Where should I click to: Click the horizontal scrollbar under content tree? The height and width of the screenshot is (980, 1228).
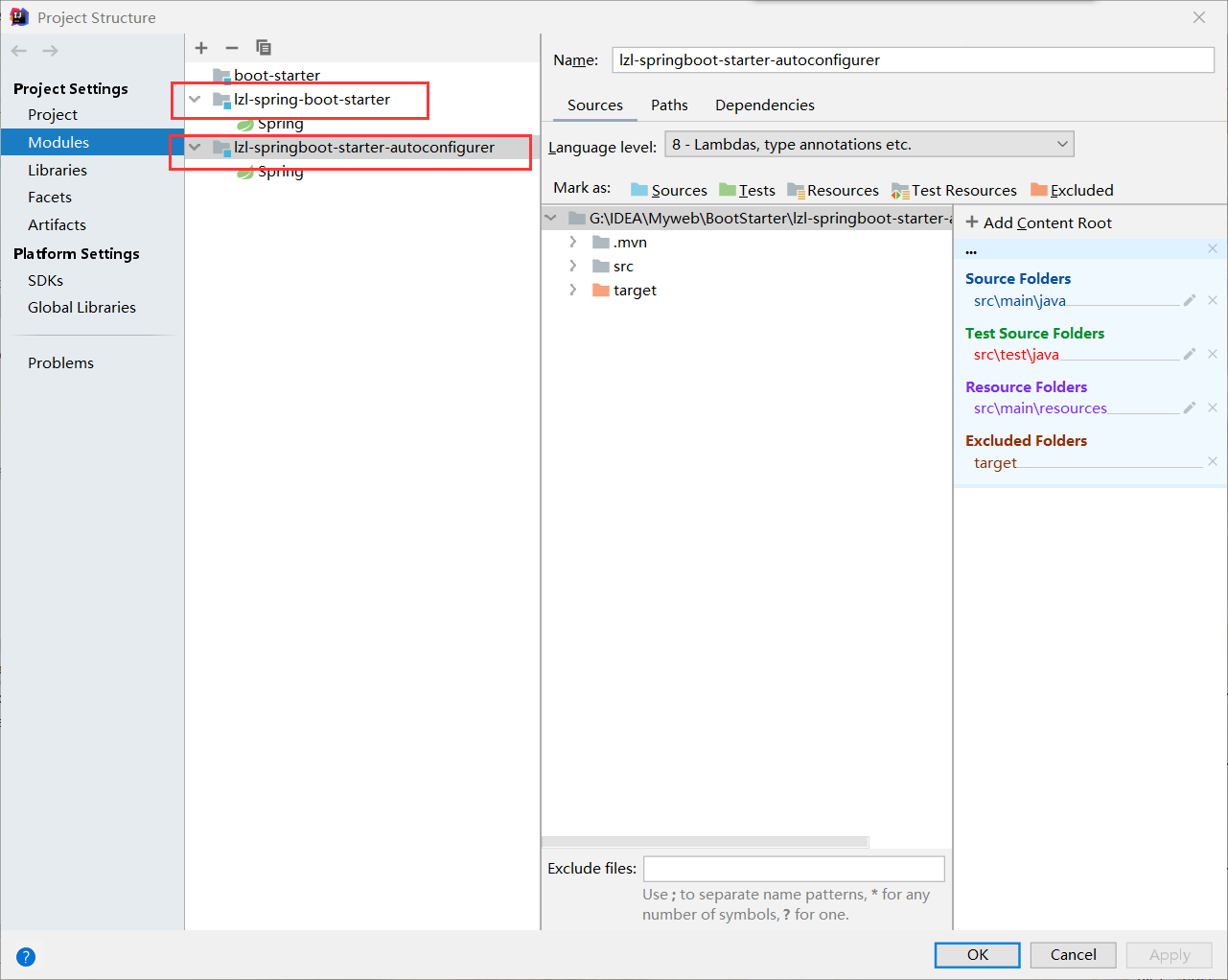pyautogui.click(x=706, y=842)
